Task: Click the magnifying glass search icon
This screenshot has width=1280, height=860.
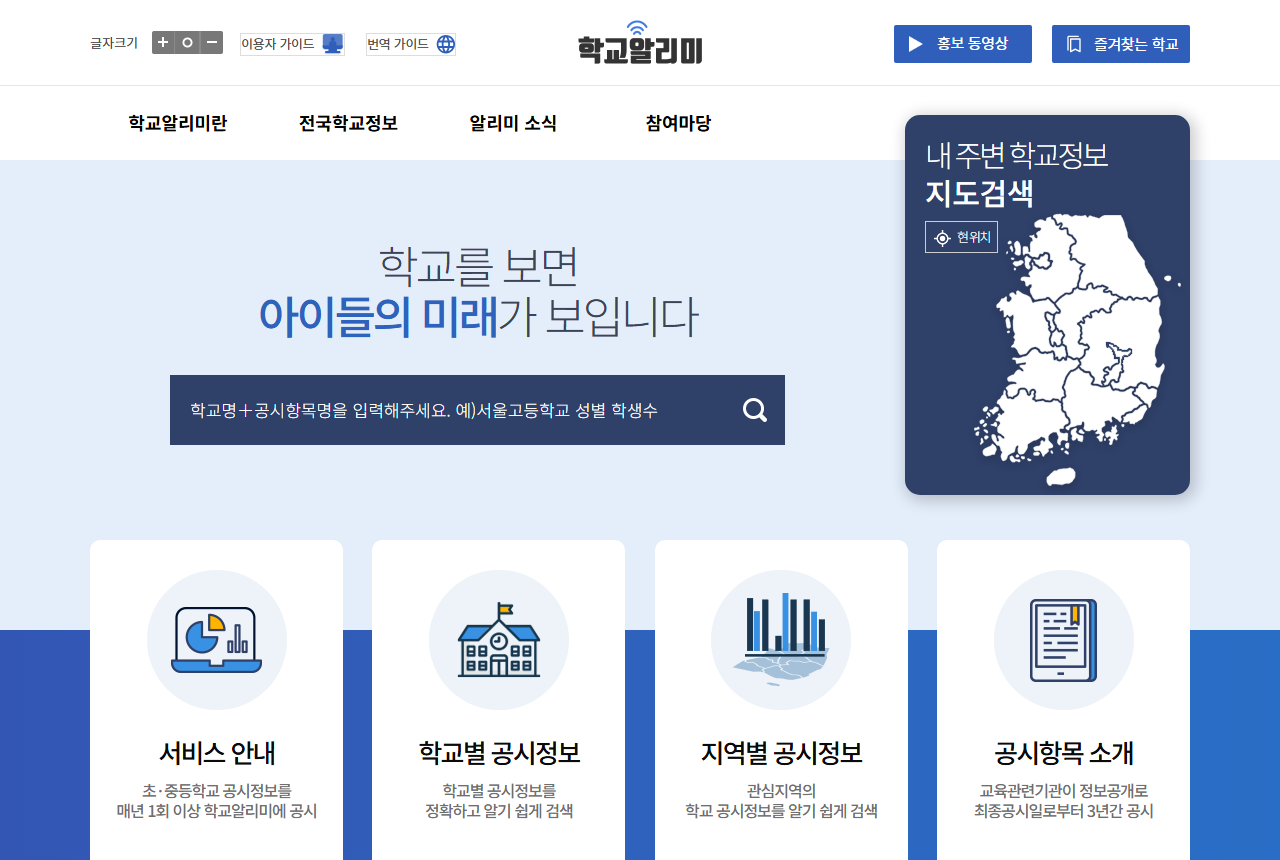Action: click(755, 410)
